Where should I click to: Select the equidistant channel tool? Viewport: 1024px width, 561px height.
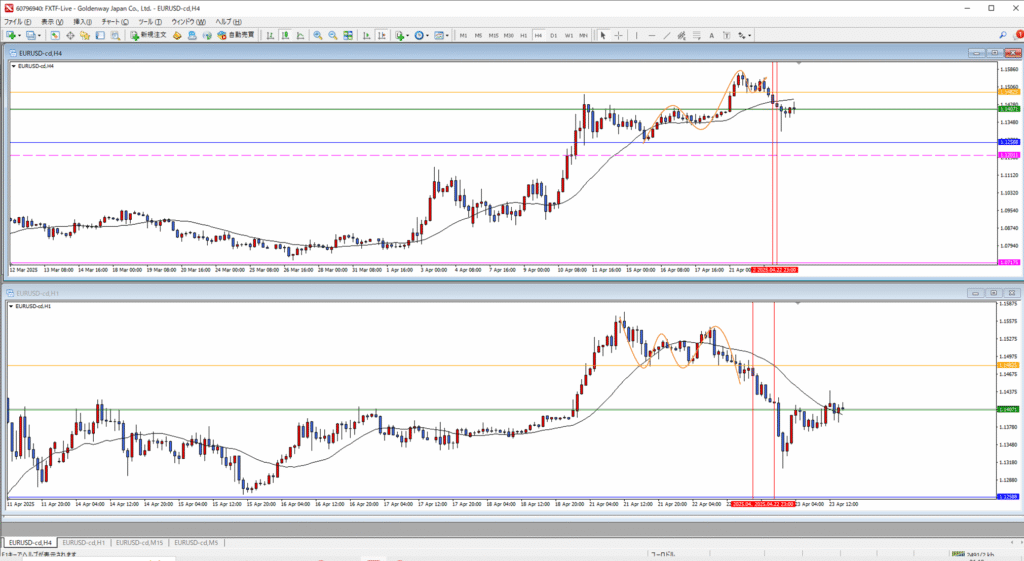click(x=681, y=35)
